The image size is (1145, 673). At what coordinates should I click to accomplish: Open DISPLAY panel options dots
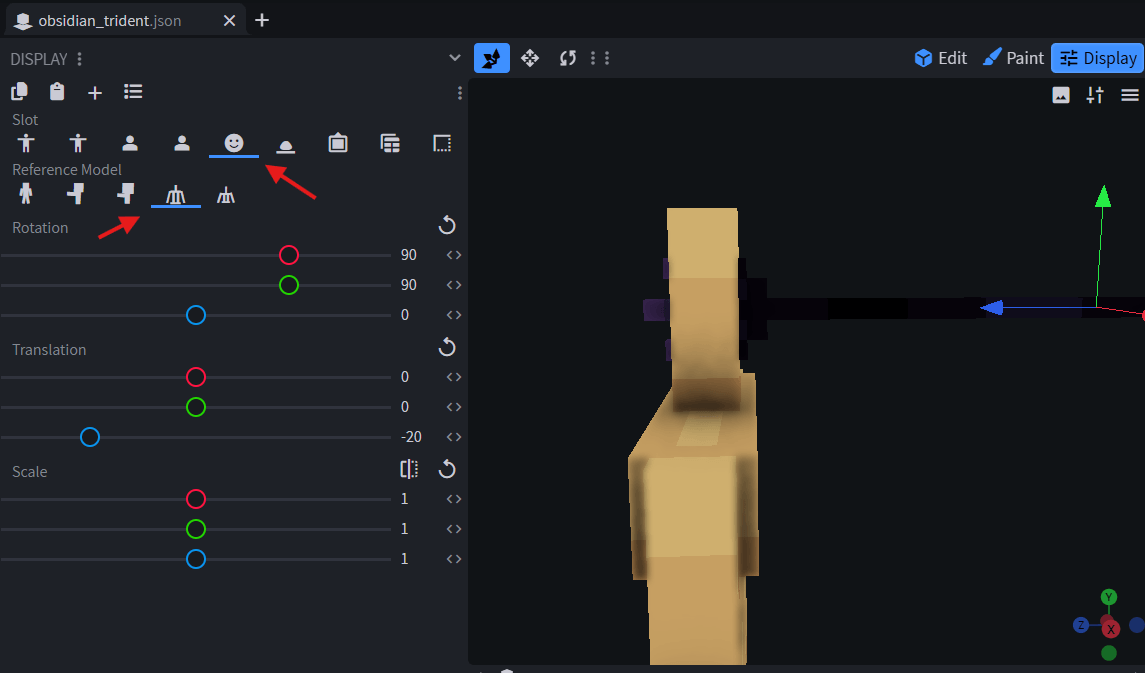(80, 59)
